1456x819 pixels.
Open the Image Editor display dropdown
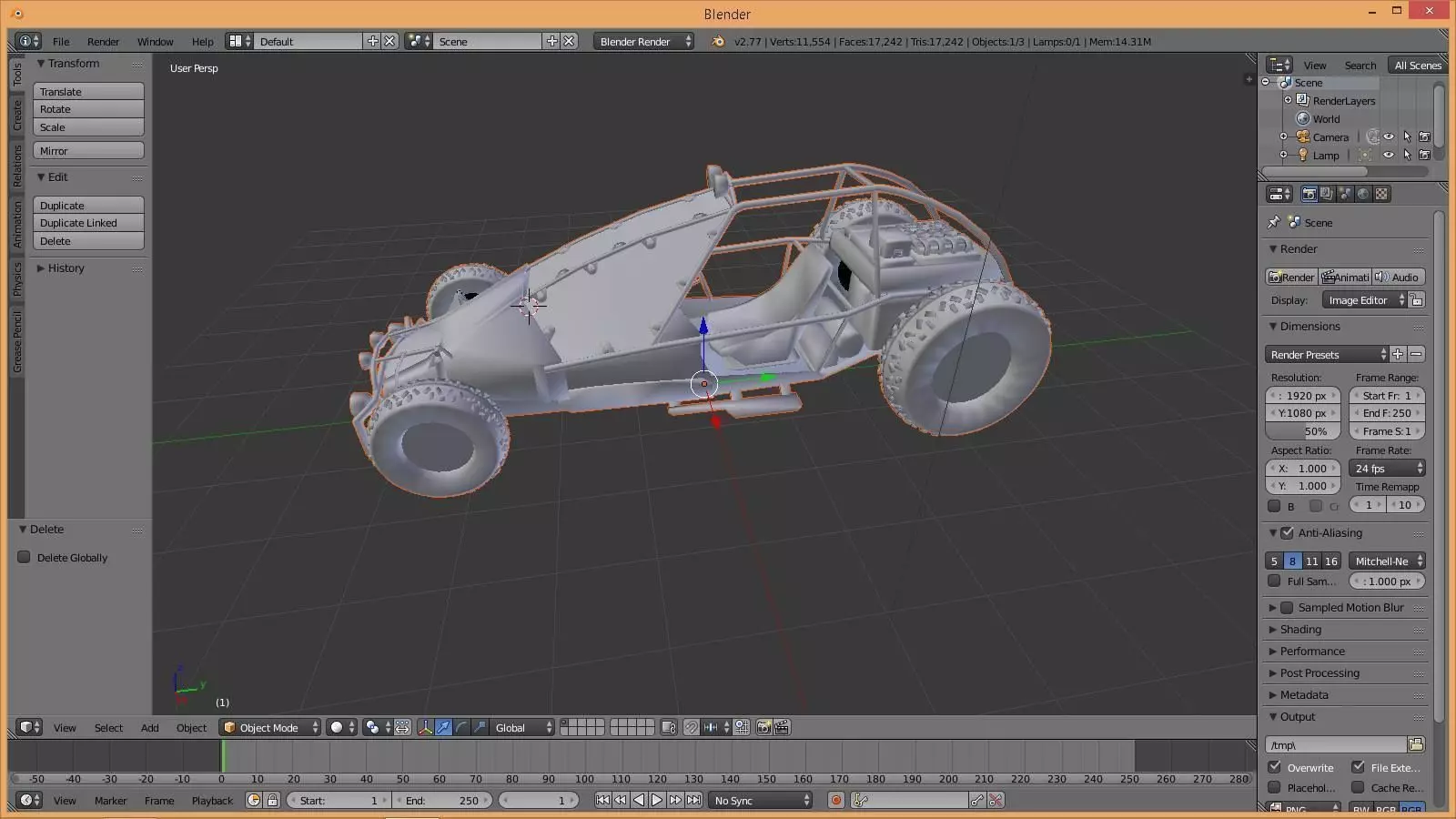pos(1364,299)
